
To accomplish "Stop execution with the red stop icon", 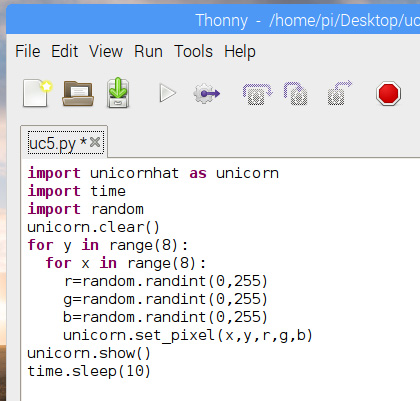I will coord(388,94).
